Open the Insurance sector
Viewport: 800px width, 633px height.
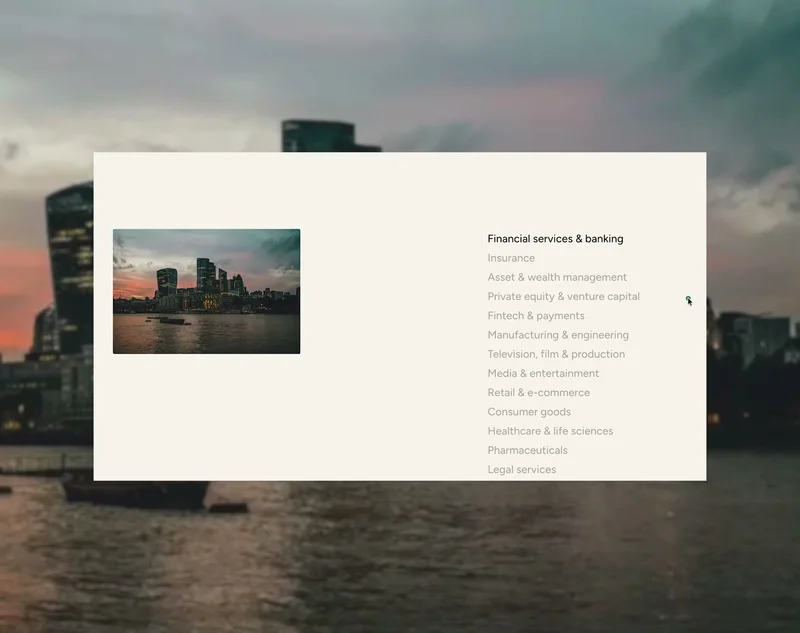coord(511,258)
